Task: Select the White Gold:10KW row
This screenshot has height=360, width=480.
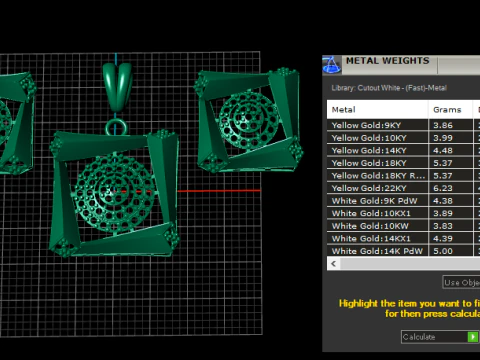Action: (x=403, y=226)
